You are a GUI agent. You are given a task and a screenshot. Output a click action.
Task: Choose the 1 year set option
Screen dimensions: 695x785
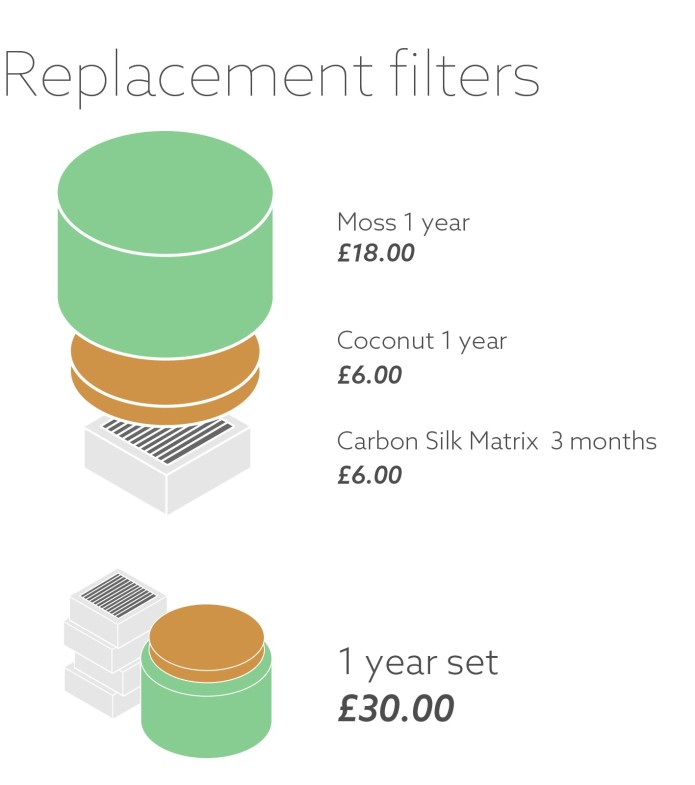pos(418,663)
